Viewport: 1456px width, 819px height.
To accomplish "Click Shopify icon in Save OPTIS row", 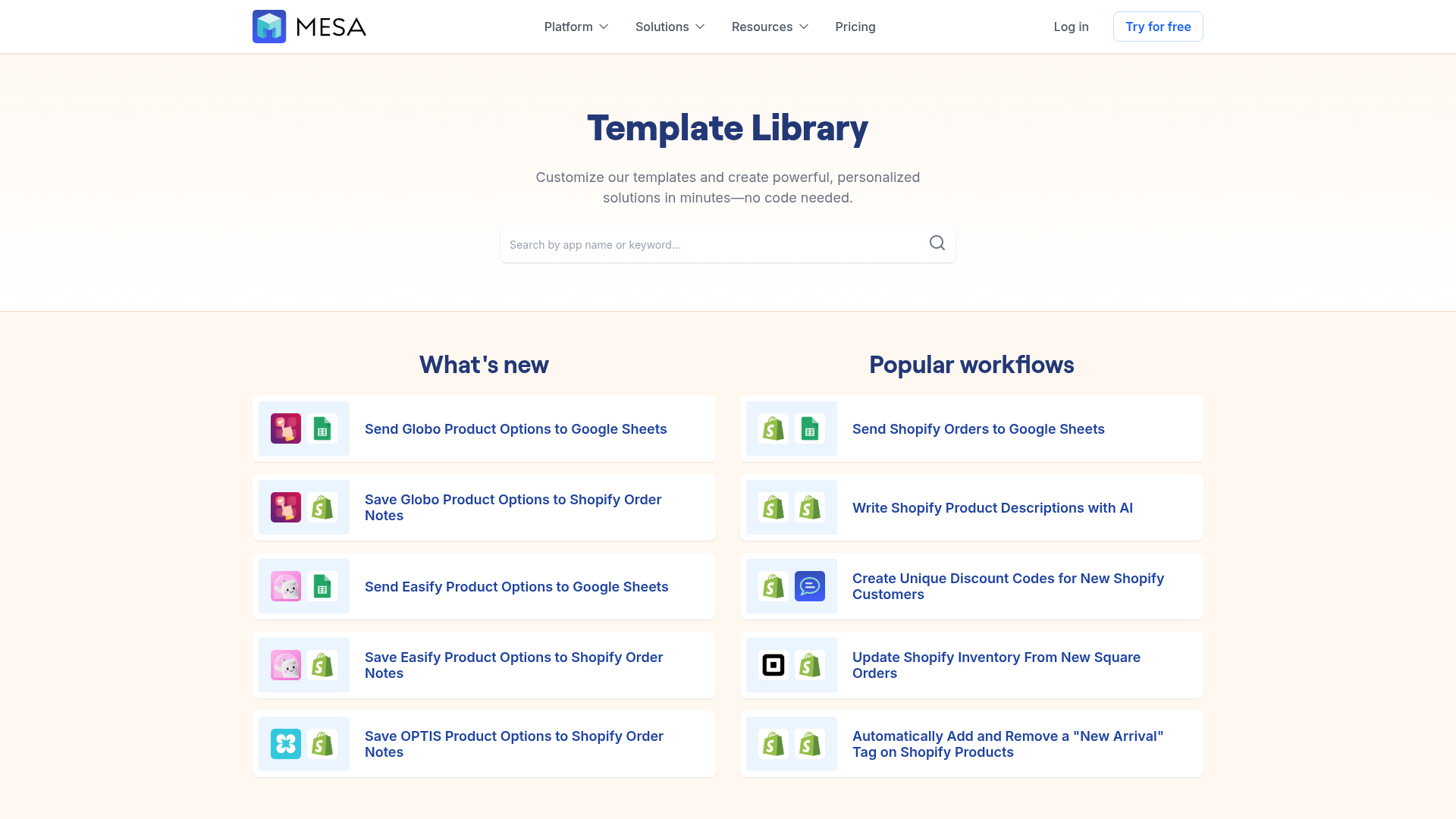I will point(322,744).
